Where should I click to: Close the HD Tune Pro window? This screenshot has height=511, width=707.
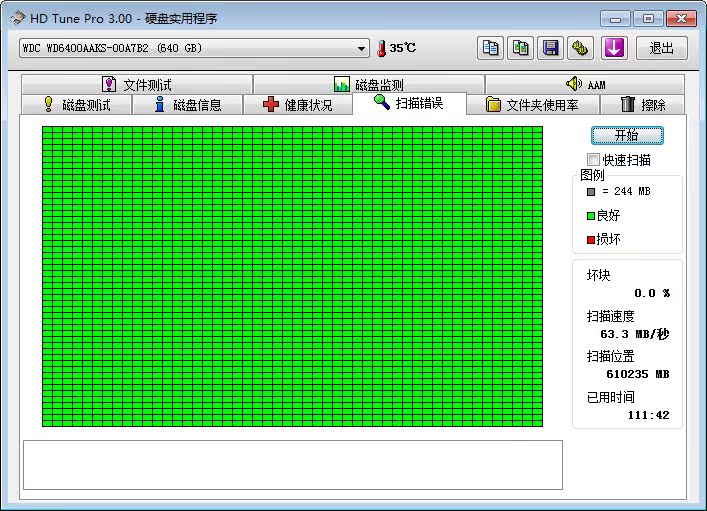(681, 19)
